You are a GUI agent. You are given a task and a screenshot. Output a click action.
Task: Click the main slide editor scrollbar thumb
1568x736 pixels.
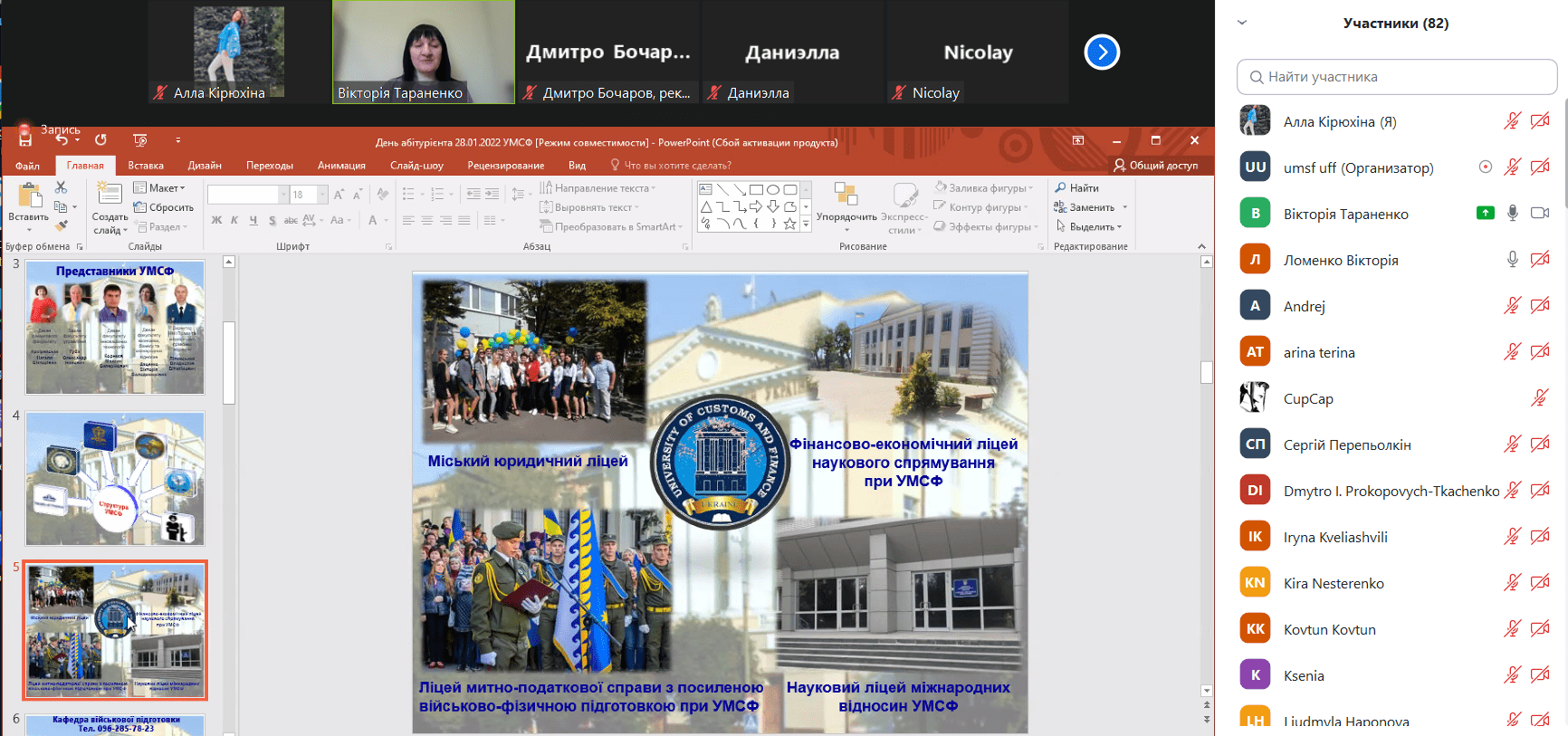coord(1207,372)
